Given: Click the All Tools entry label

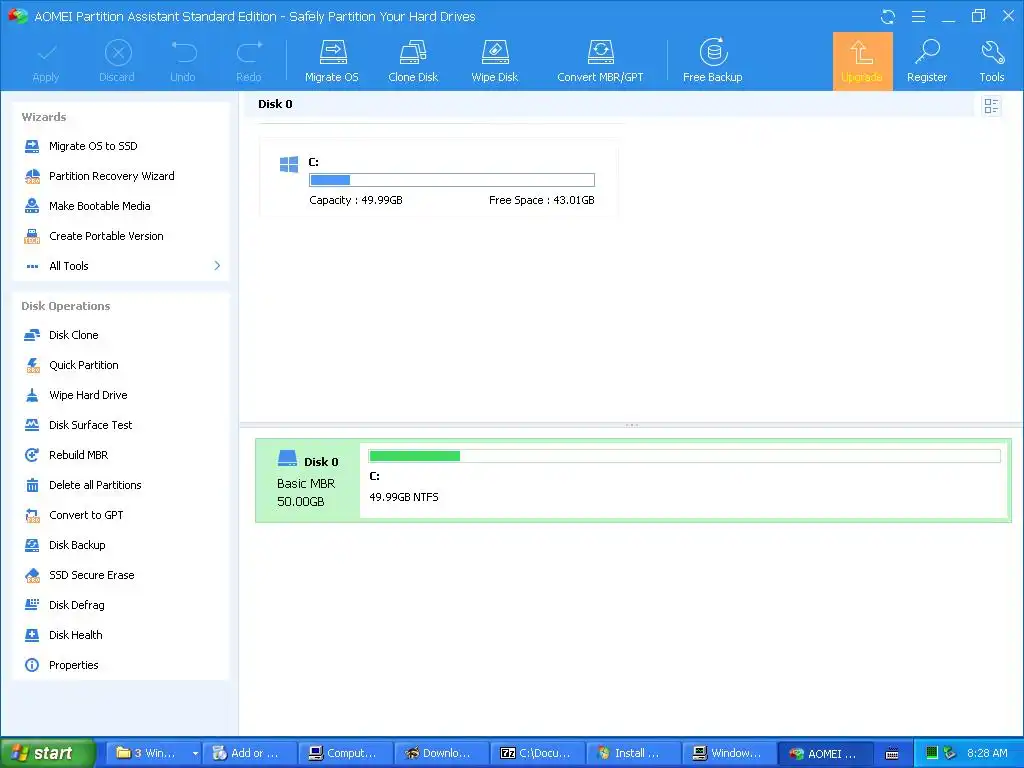Looking at the screenshot, I should (69, 266).
